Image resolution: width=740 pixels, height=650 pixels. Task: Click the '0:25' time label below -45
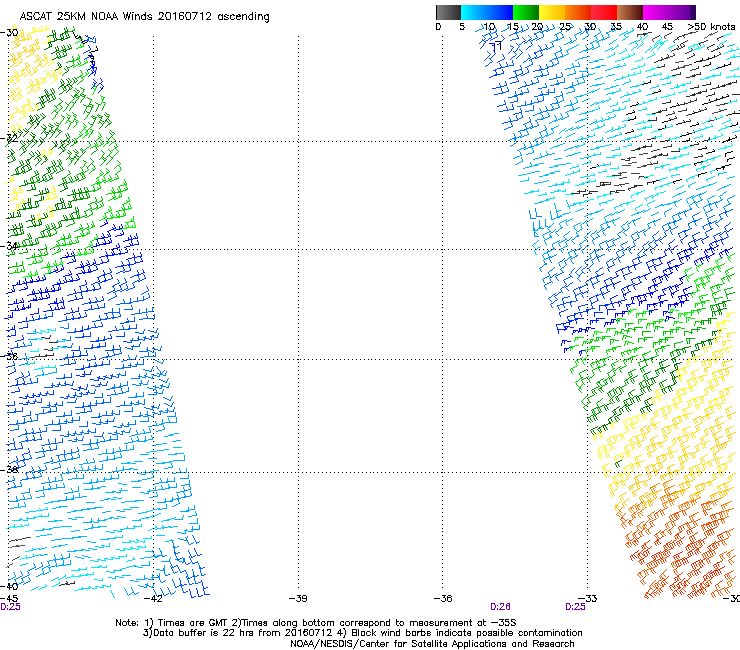tap(10, 607)
